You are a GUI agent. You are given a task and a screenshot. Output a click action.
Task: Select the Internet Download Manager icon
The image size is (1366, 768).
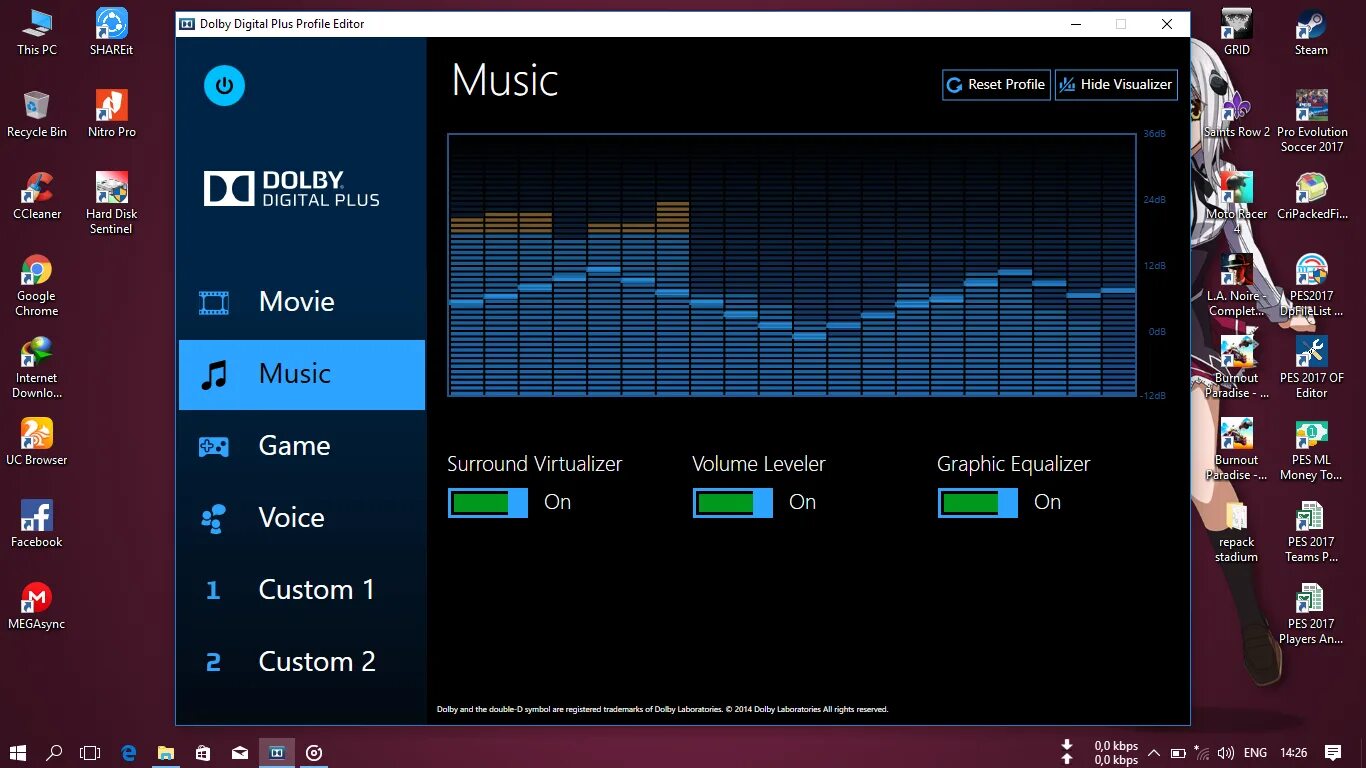tap(37, 367)
